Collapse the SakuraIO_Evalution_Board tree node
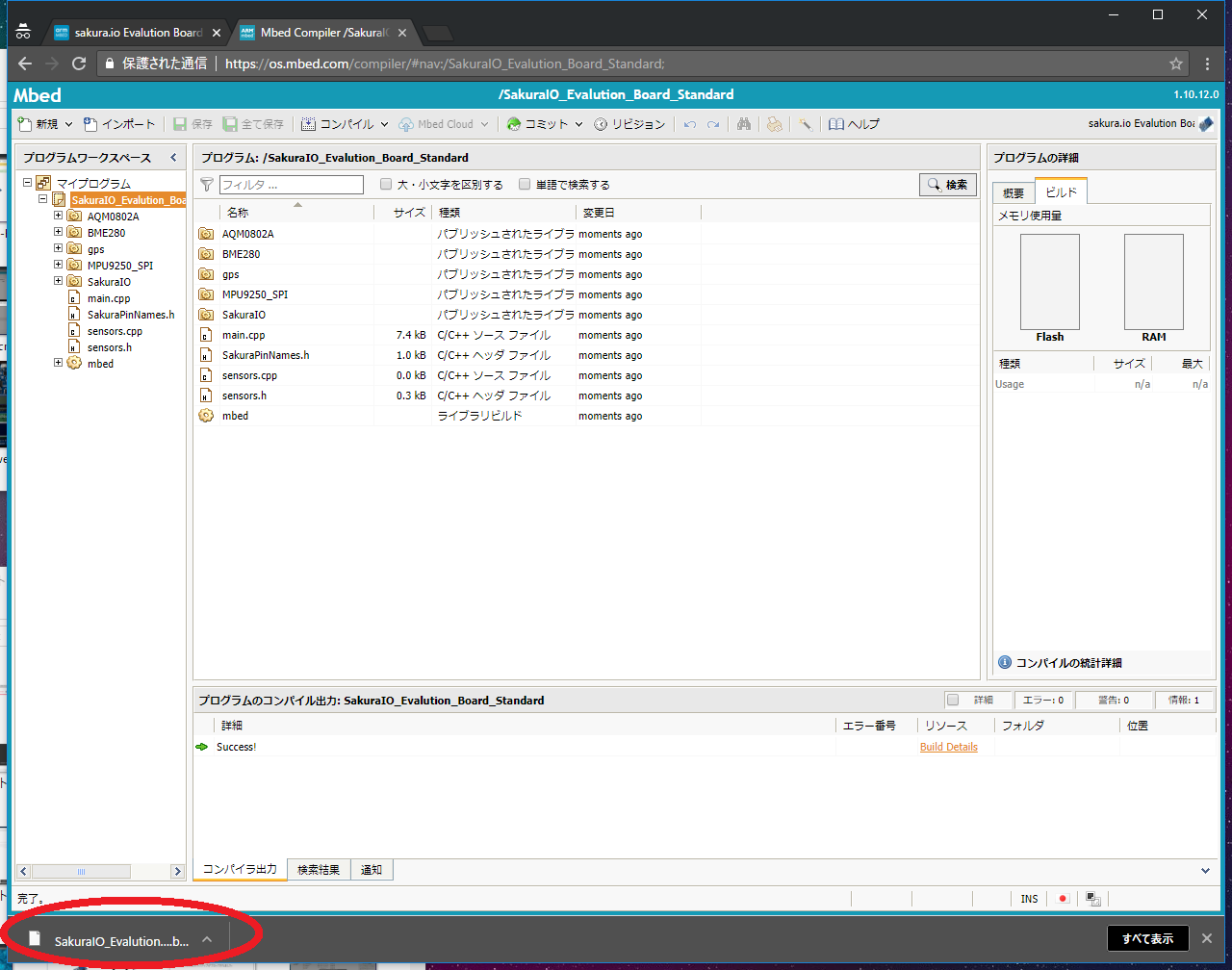 (x=43, y=199)
